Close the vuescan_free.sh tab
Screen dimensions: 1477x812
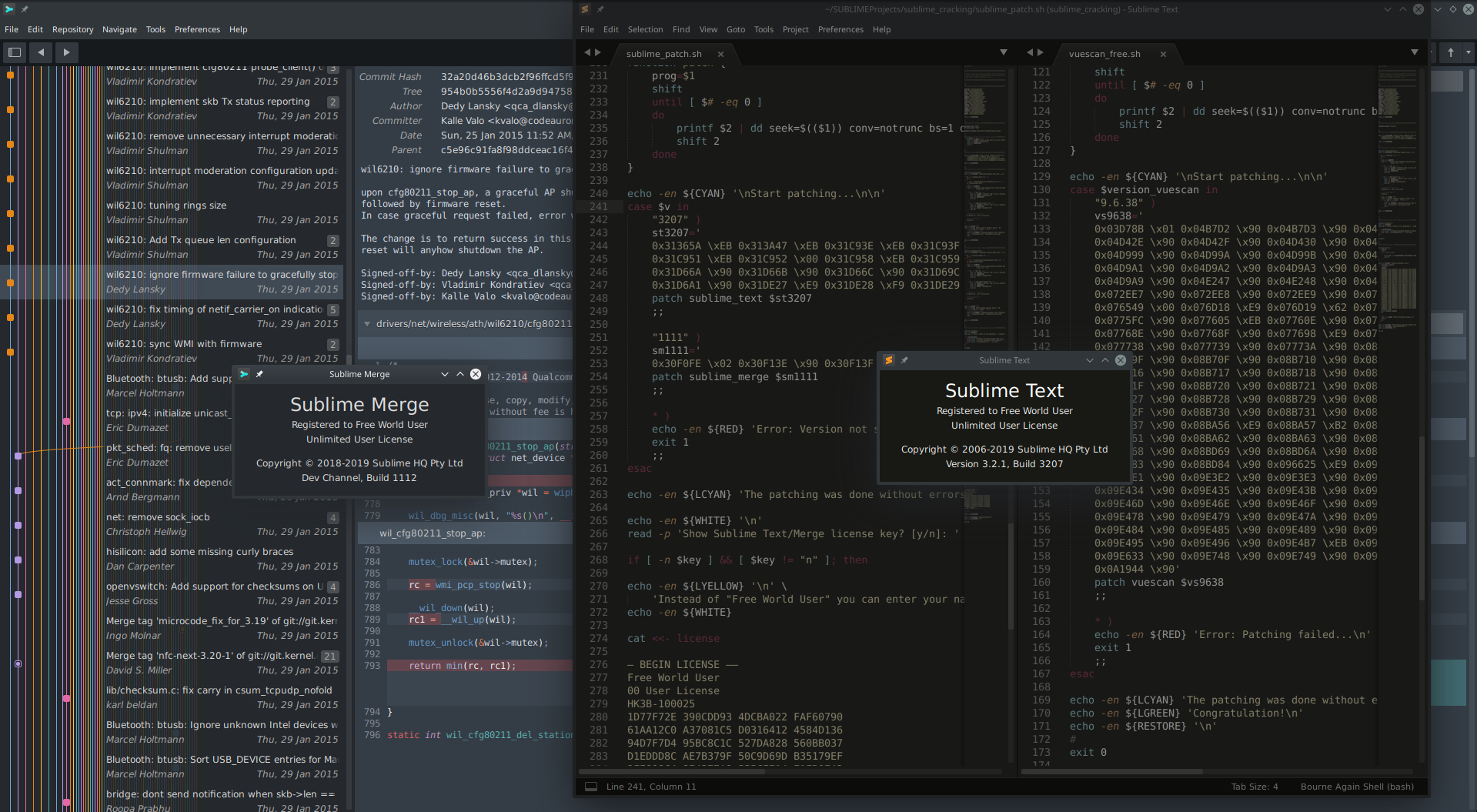1163,54
